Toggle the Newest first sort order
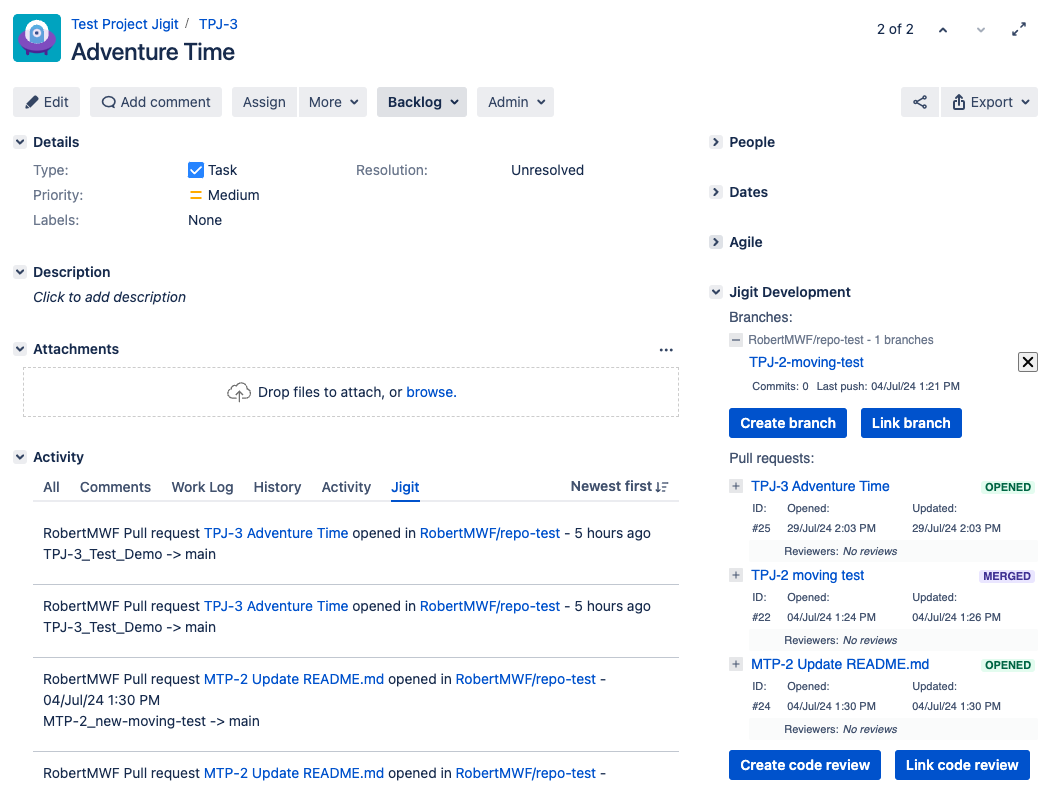The image size is (1049, 785). click(x=619, y=487)
